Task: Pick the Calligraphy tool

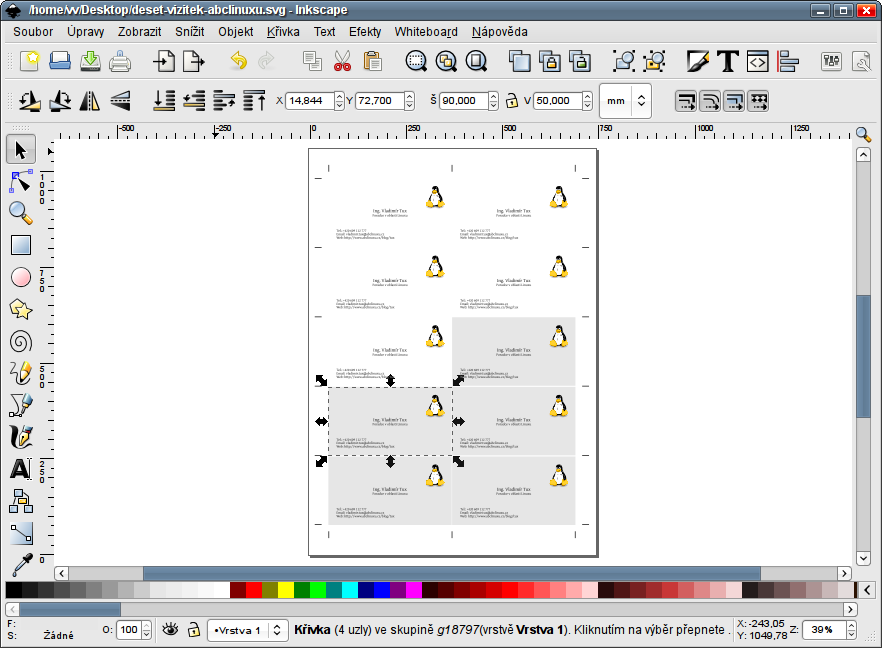Action: 21,437
